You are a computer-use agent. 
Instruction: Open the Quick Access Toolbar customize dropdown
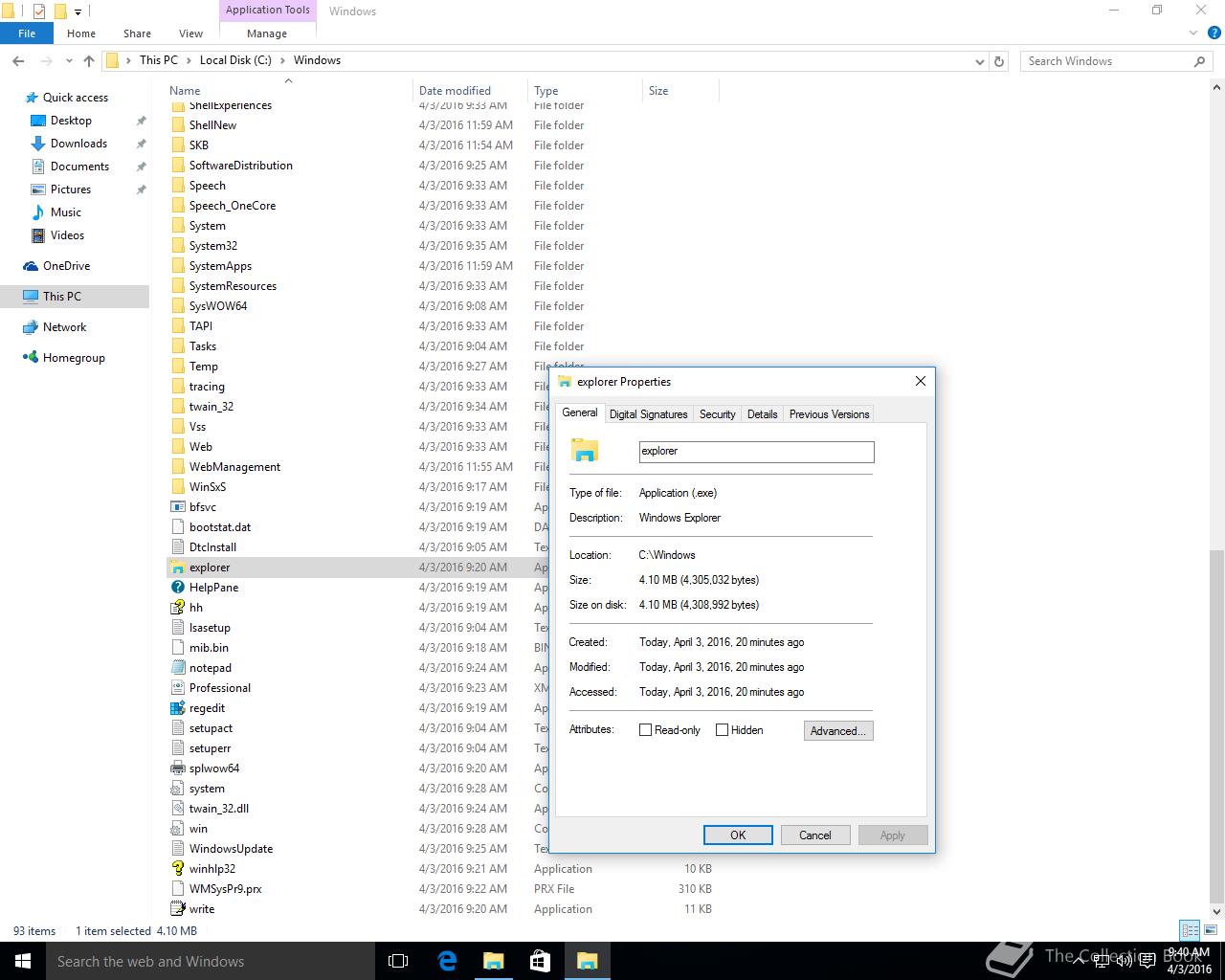click(78, 11)
